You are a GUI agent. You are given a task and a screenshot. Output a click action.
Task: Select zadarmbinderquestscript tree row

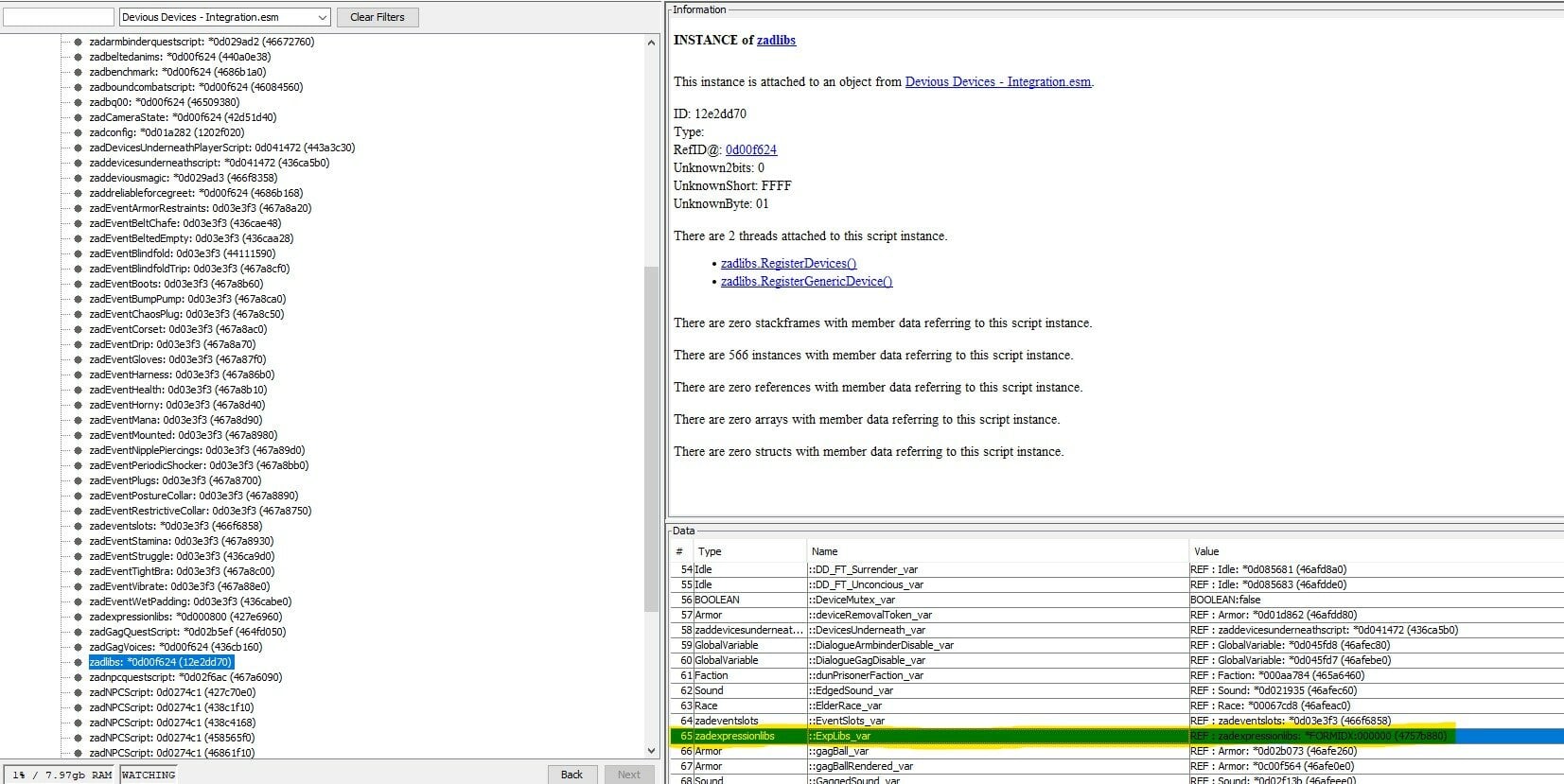coord(202,42)
